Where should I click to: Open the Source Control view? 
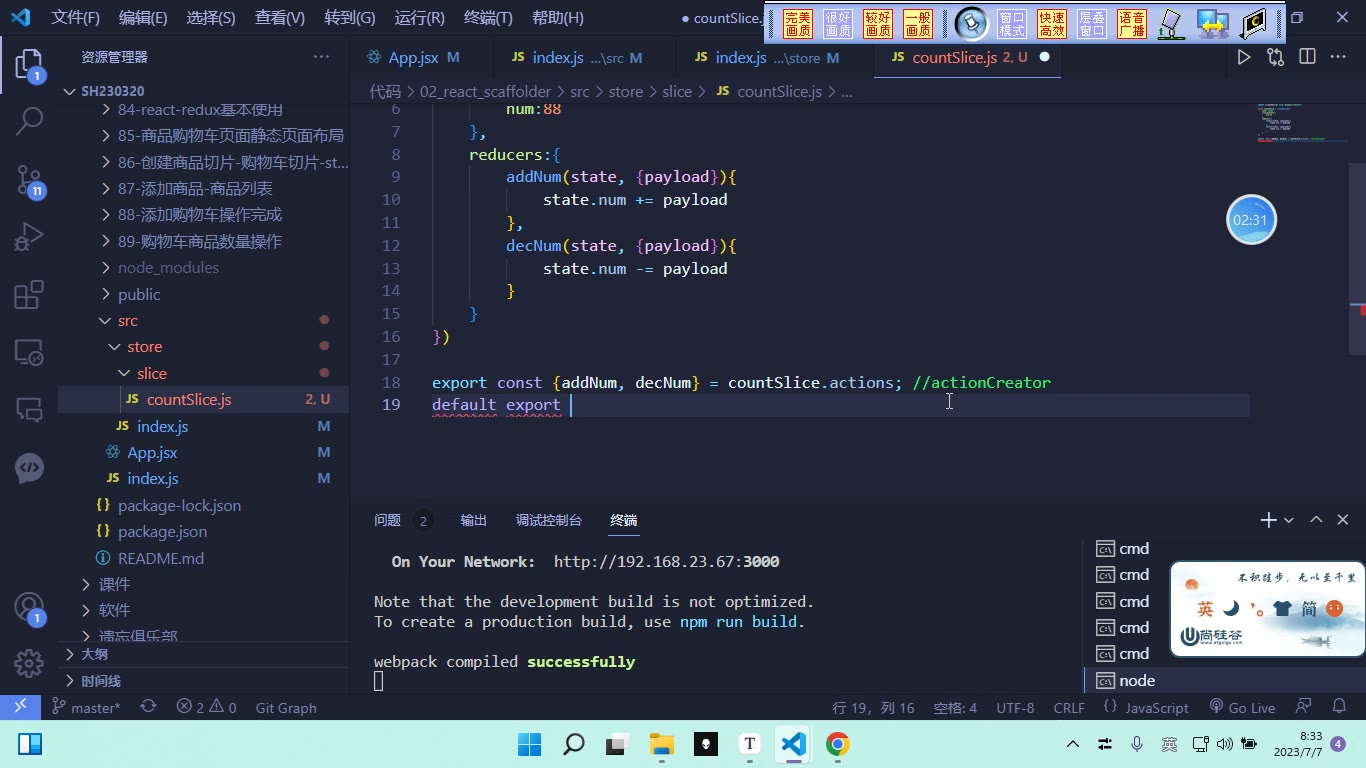tap(29, 180)
